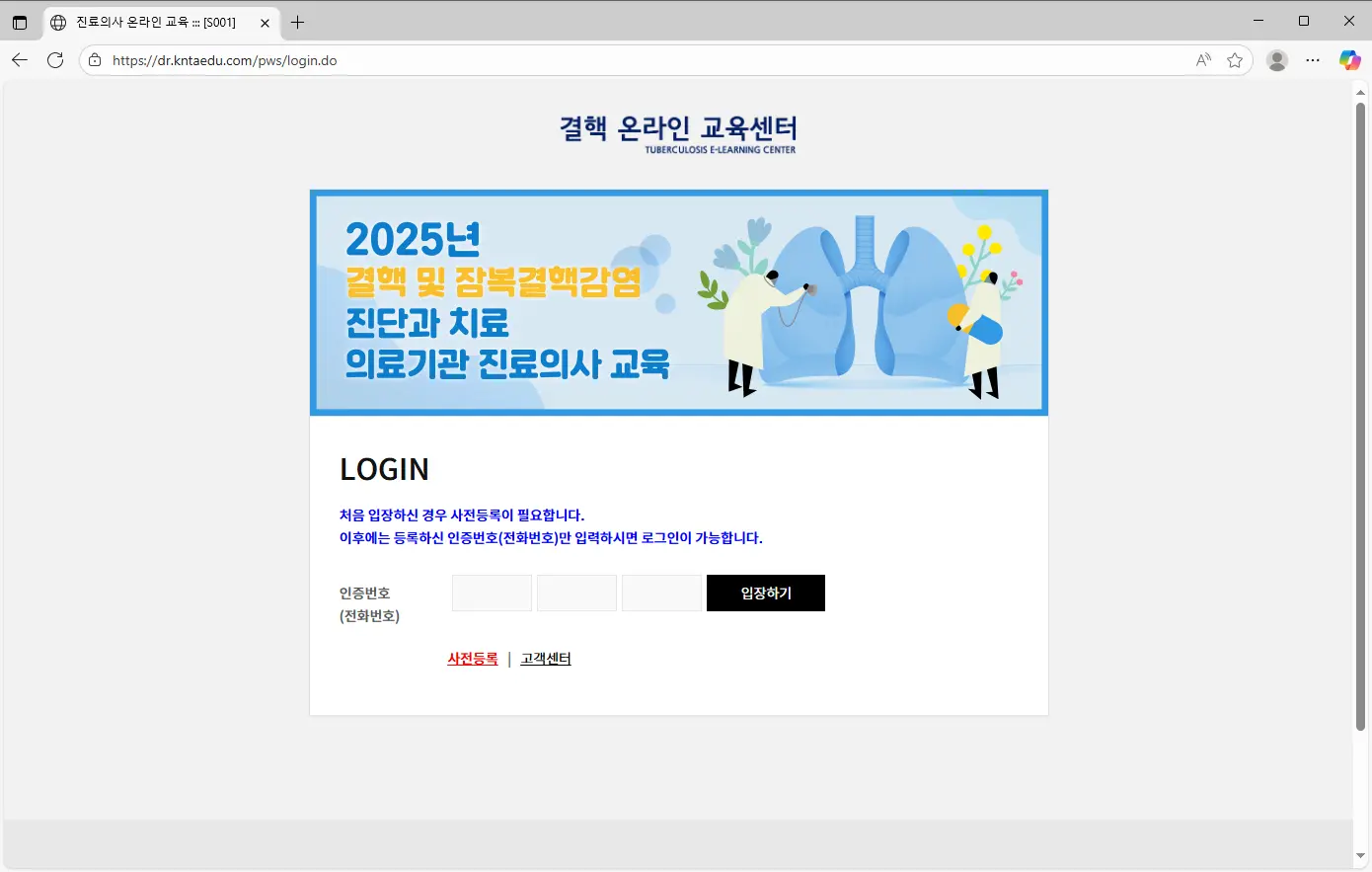Open the tab actions menu icon
The width and height of the screenshot is (1372, 872).
point(20,22)
